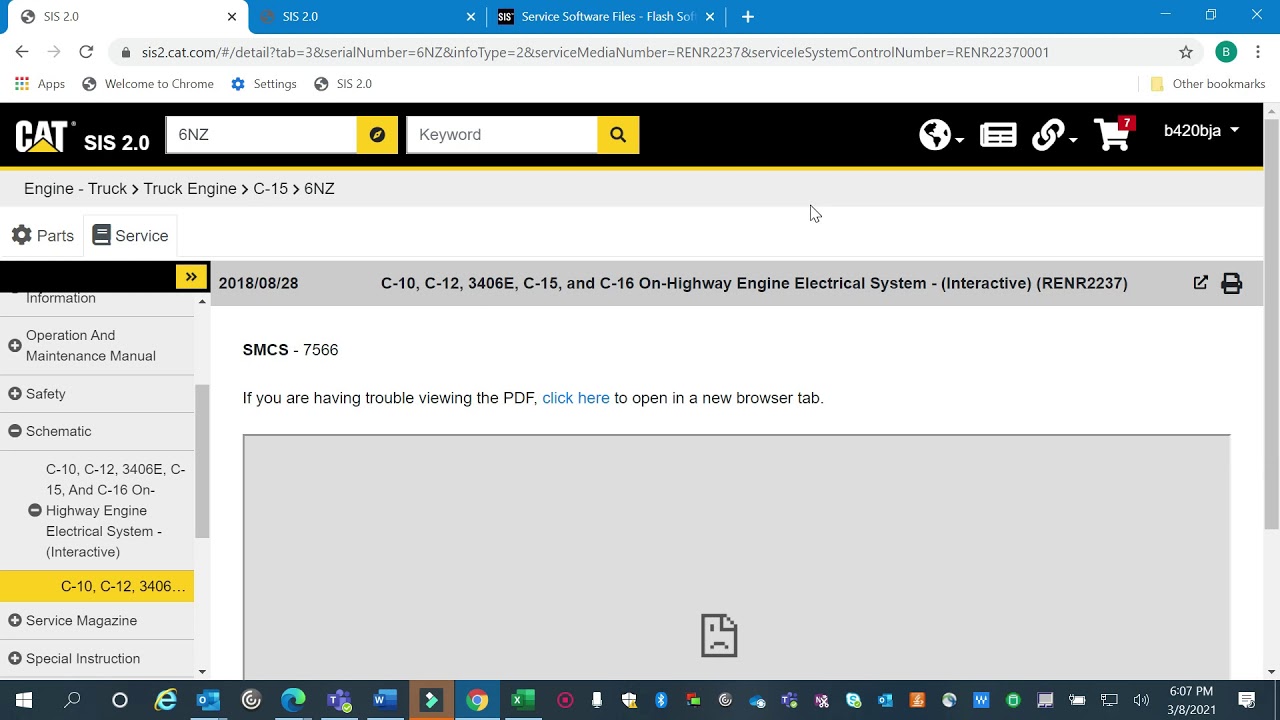The height and width of the screenshot is (720, 1280).
Task: Open Outlook from the taskbar
Action: [x=208, y=700]
